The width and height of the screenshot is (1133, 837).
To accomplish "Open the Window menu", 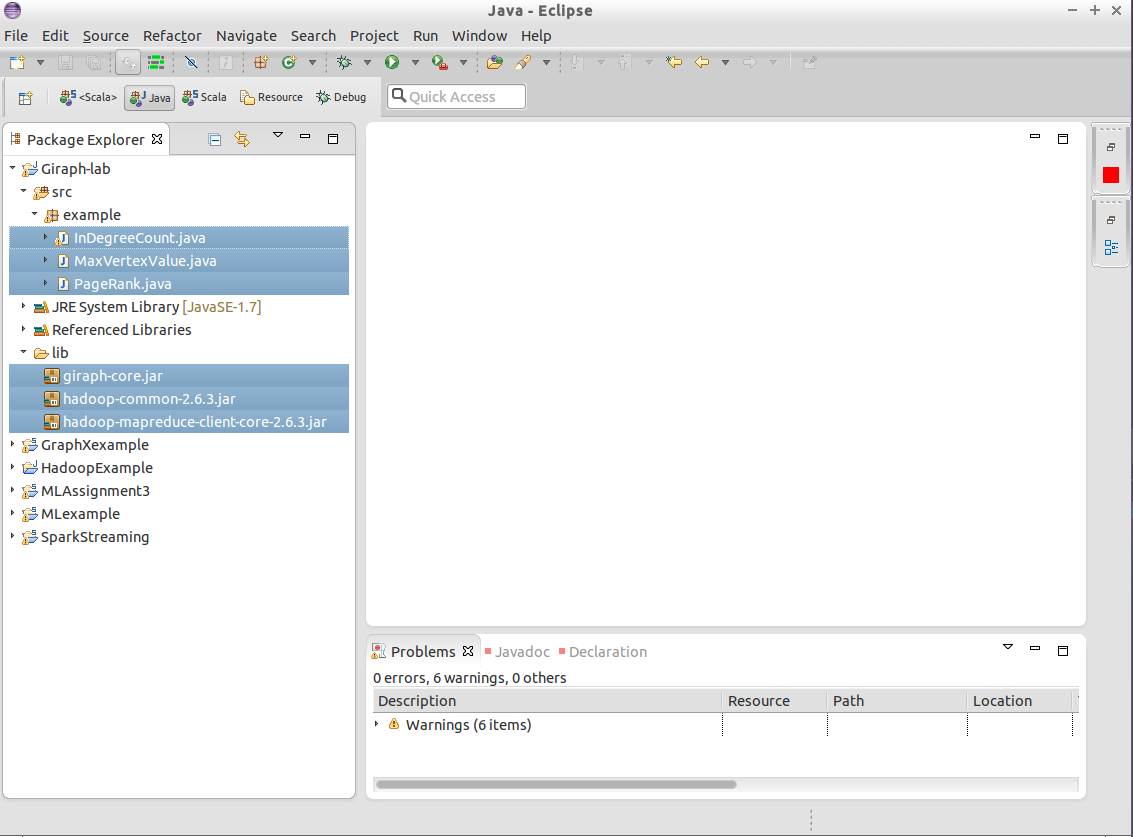I will pyautogui.click(x=479, y=36).
